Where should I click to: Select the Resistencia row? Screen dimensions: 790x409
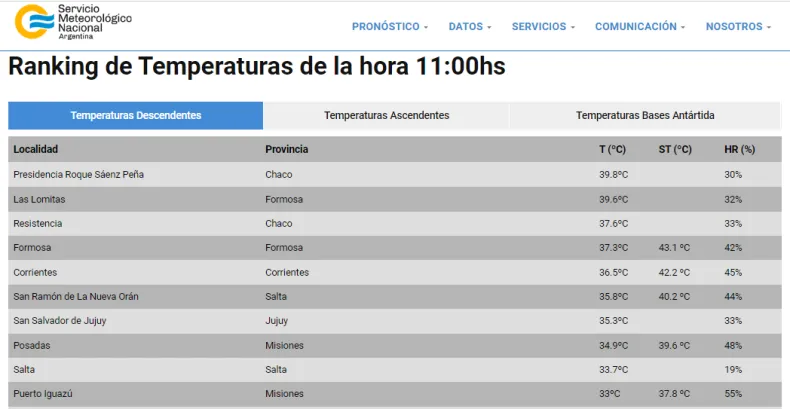point(38,224)
